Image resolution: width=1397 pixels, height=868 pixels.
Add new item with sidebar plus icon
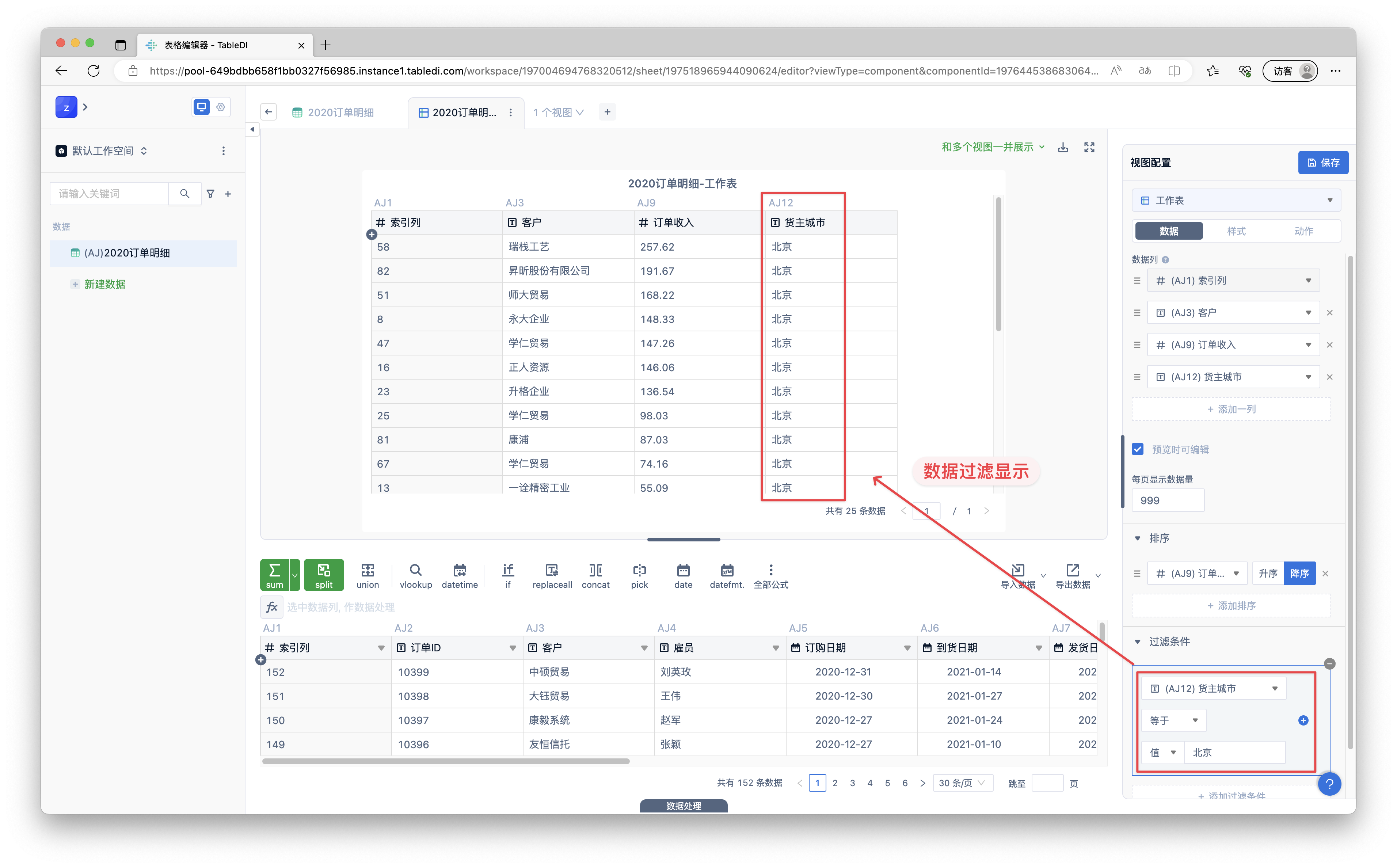pos(228,194)
